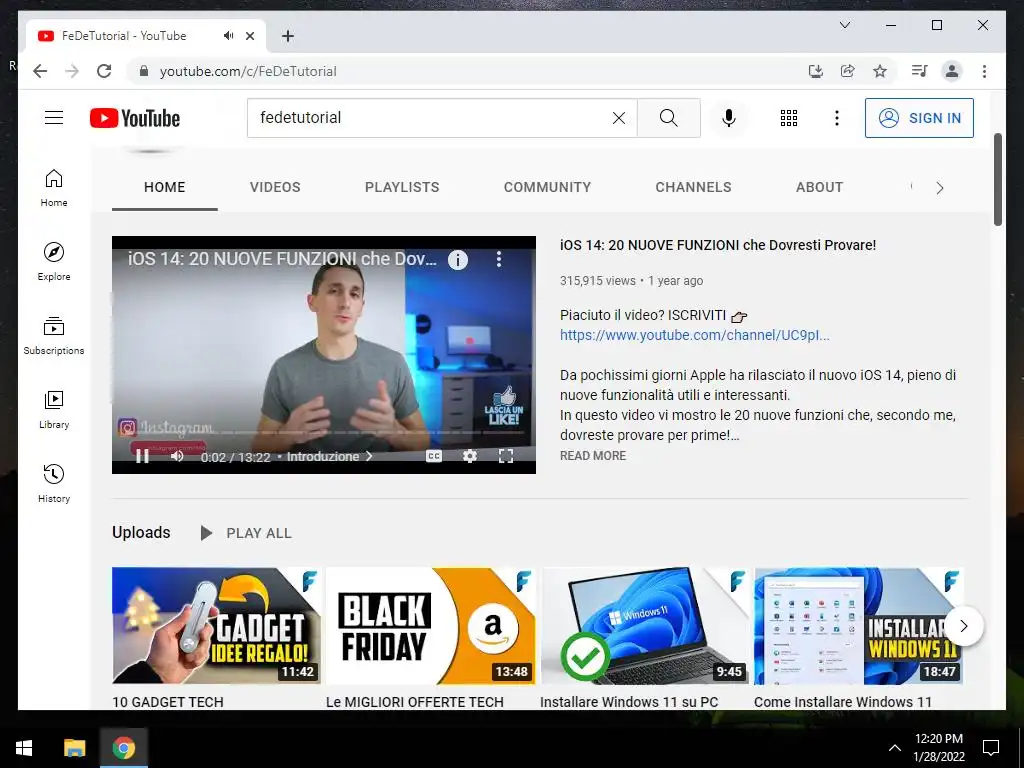This screenshot has height=768, width=1024.
Task: Toggle closed captions on the video
Action: [x=434, y=456]
